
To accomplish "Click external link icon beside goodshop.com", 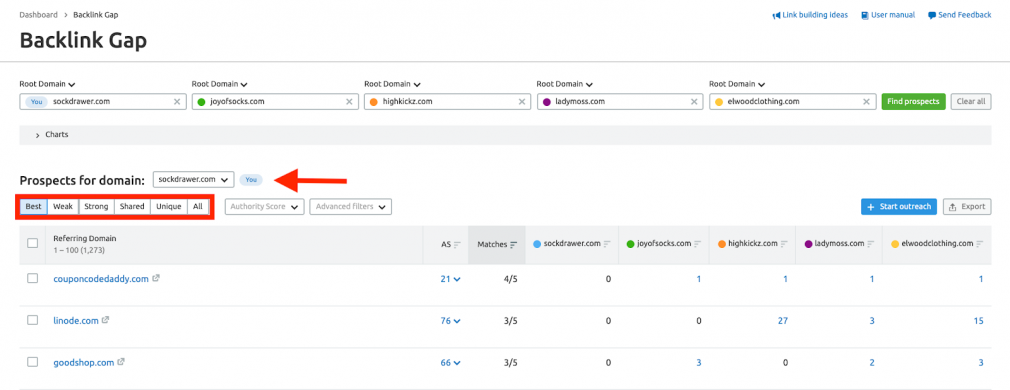I will click(x=121, y=362).
